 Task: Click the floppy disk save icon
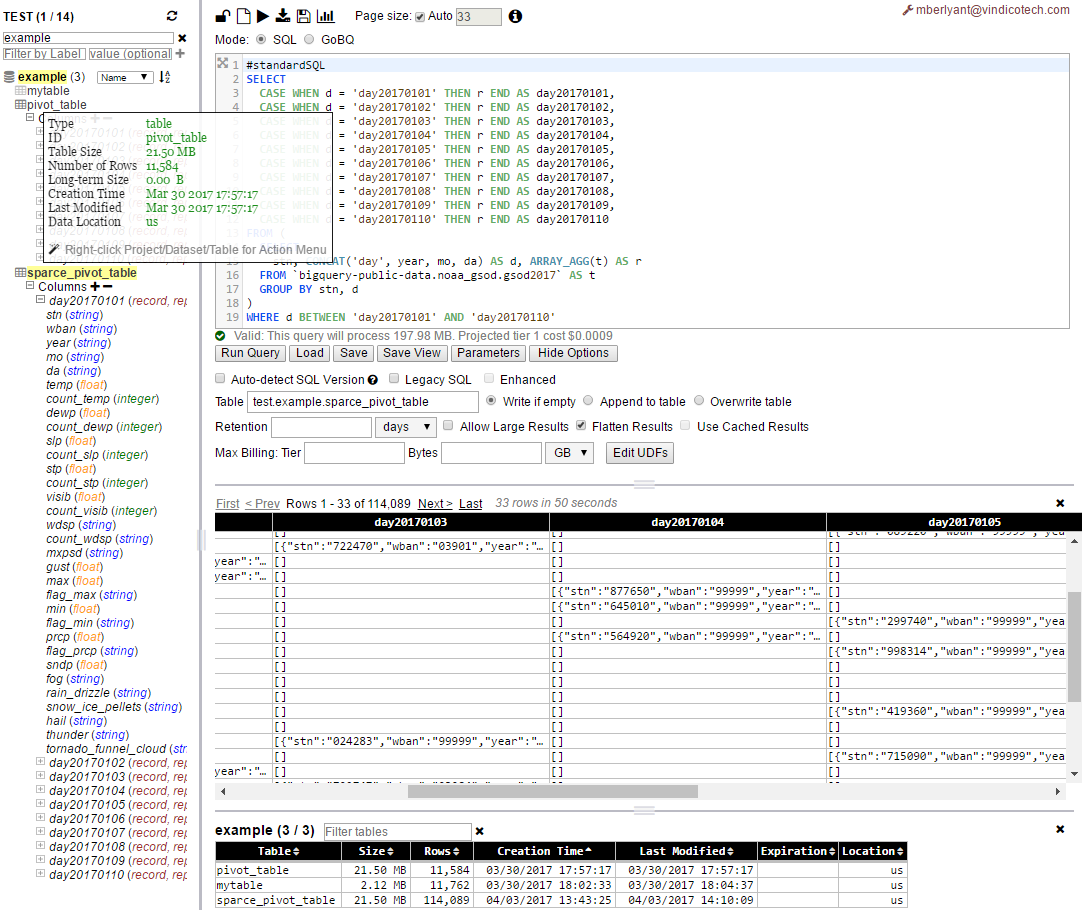pyautogui.click(x=303, y=16)
